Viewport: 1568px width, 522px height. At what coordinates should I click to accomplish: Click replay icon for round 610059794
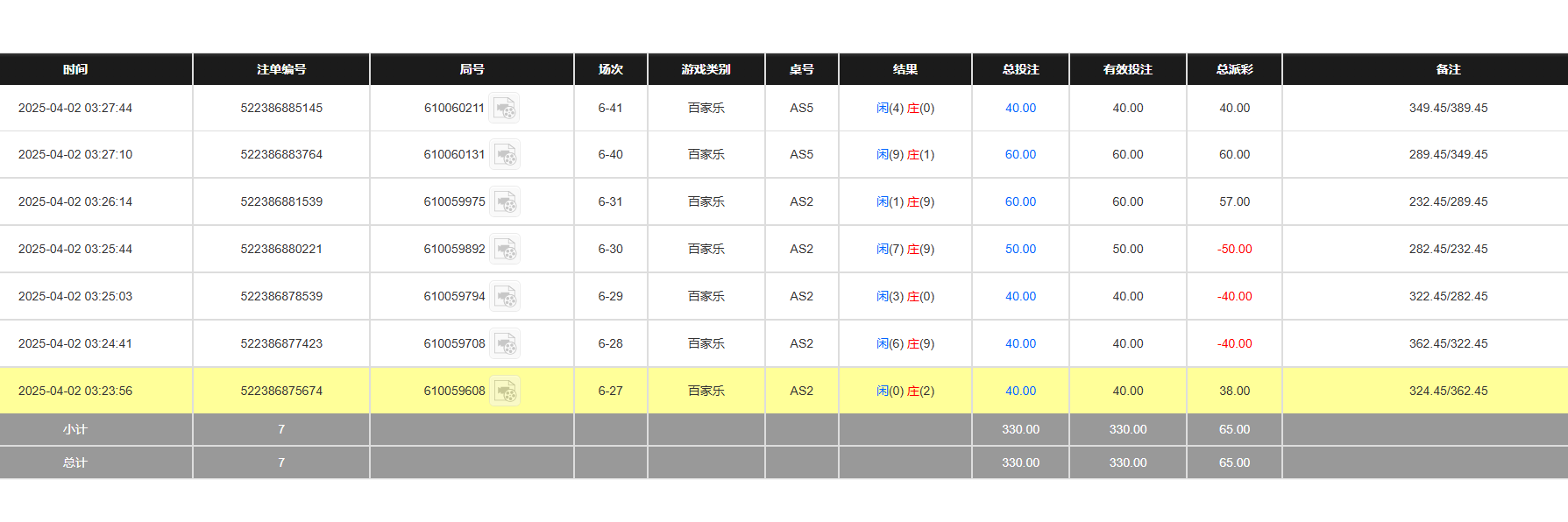(504, 297)
